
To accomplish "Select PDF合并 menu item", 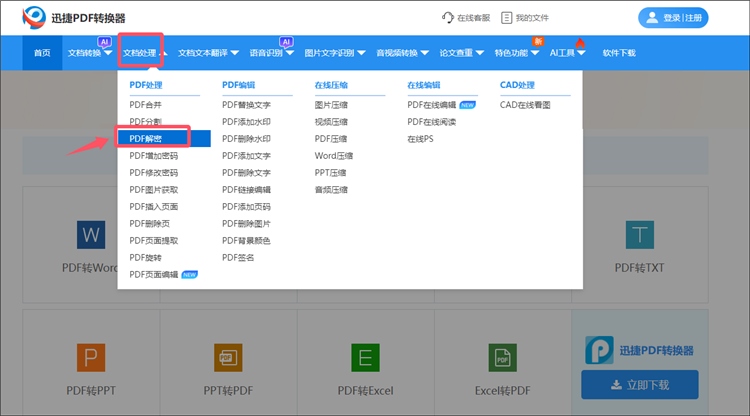I will (145, 105).
